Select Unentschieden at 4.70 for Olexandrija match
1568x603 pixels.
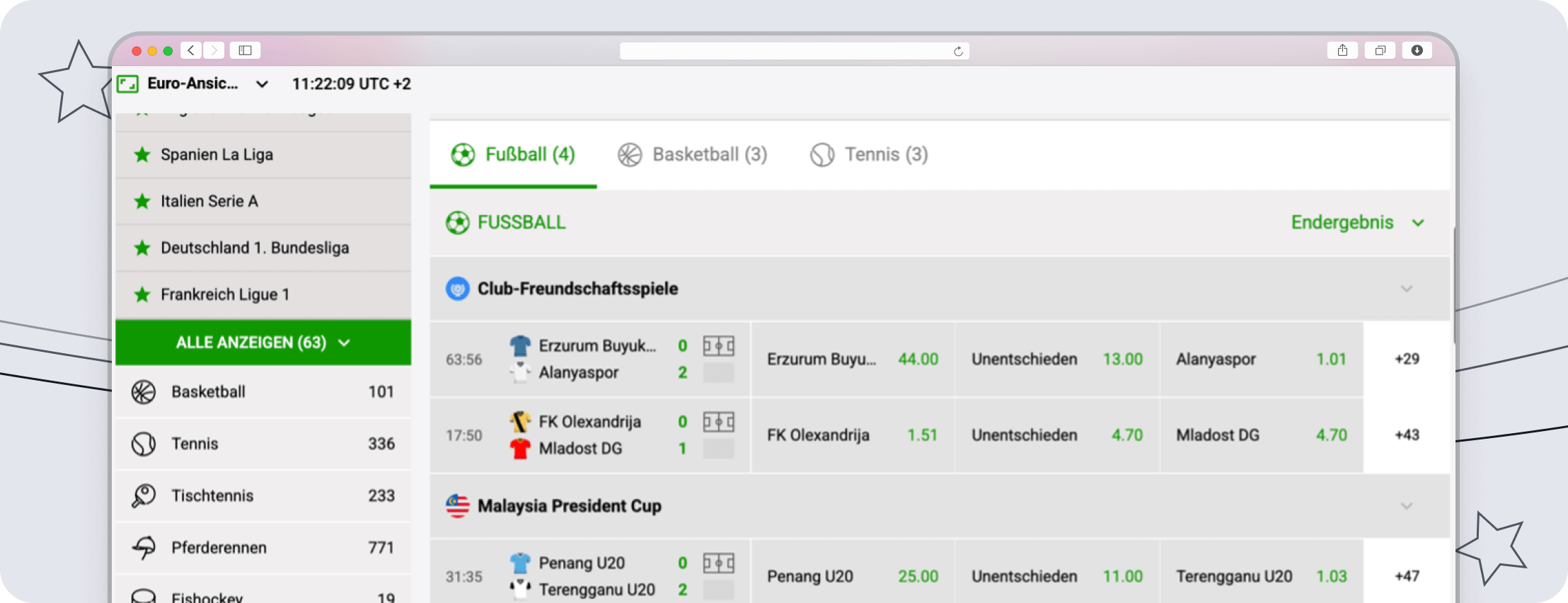pyautogui.click(x=1057, y=435)
